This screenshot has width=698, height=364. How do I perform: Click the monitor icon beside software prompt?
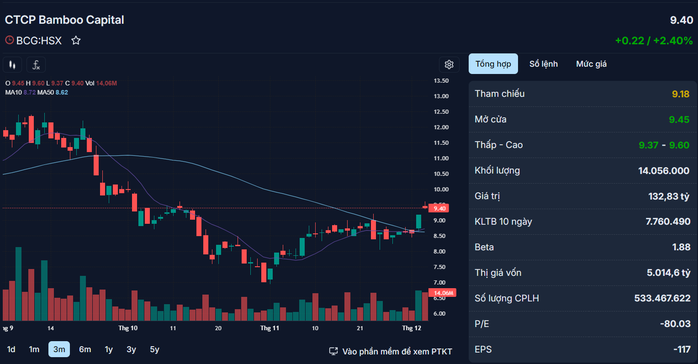click(333, 352)
